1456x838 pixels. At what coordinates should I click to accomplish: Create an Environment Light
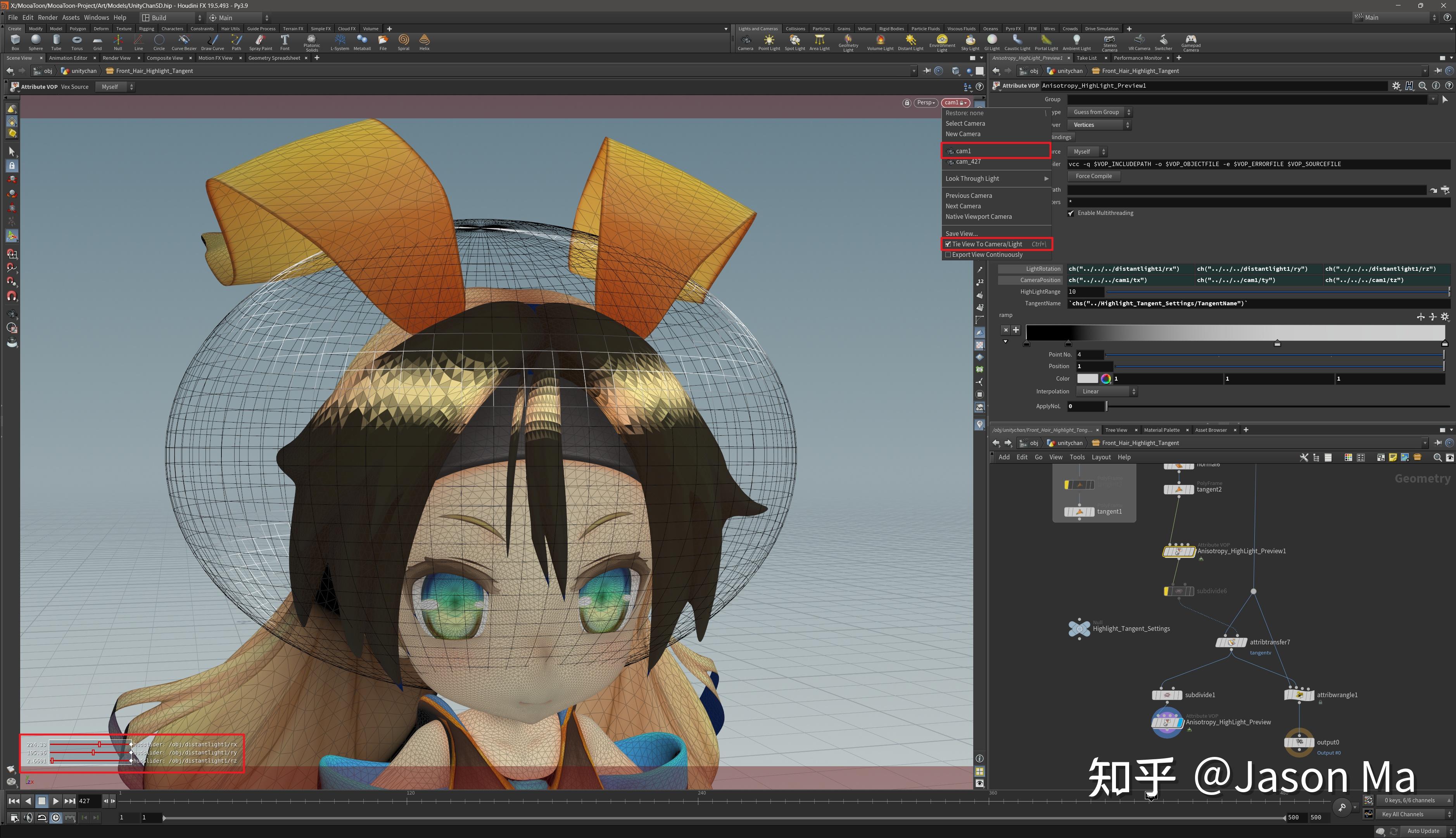pyautogui.click(x=942, y=39)
